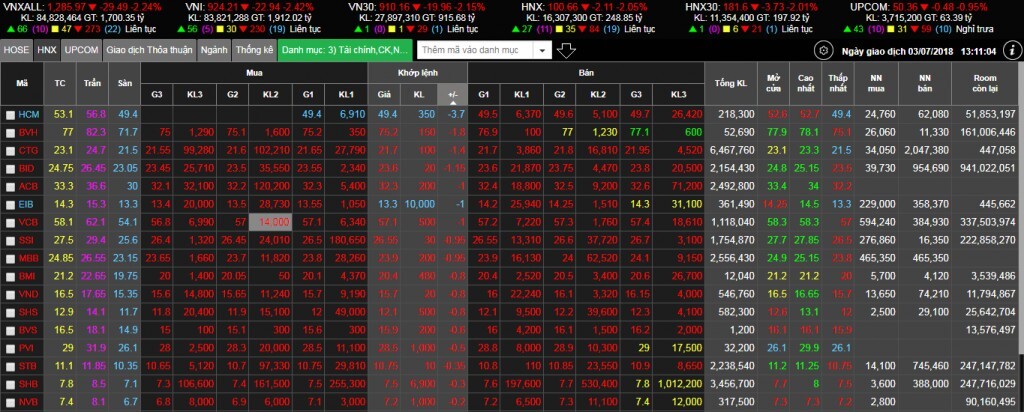
Task: Click the 'Mã' column header
Action: point(22,81)
